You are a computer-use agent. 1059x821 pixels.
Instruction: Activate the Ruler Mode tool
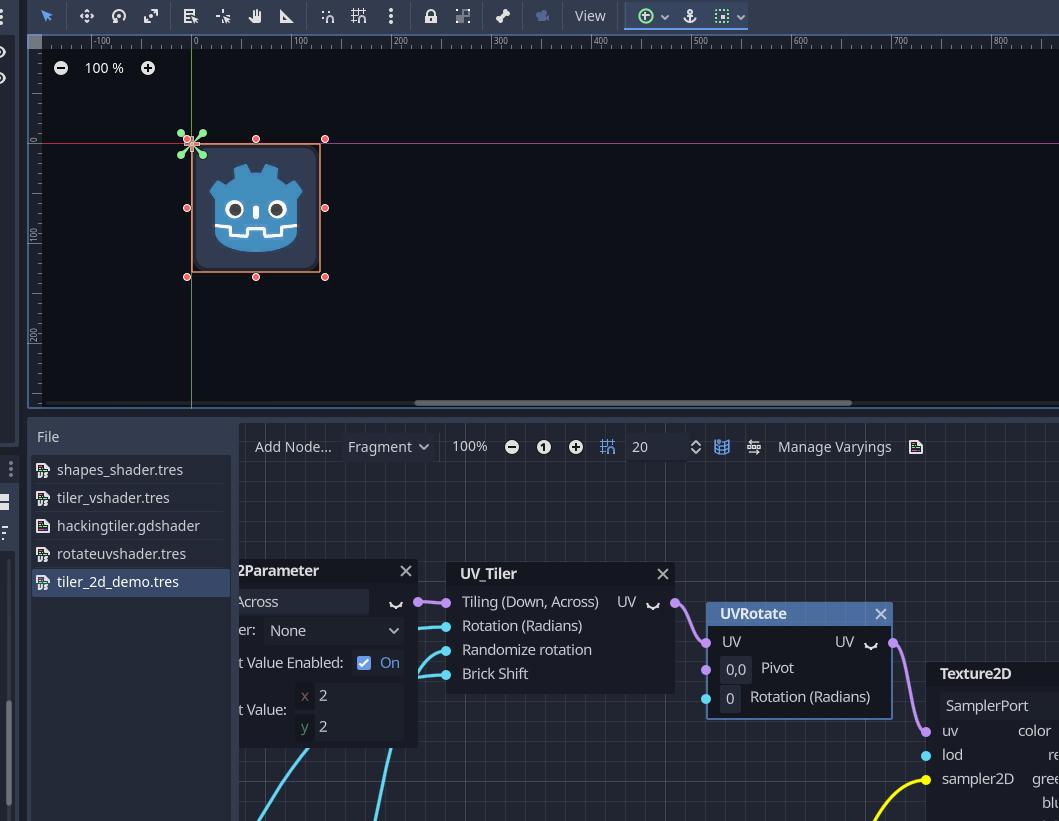click(286, 16)
